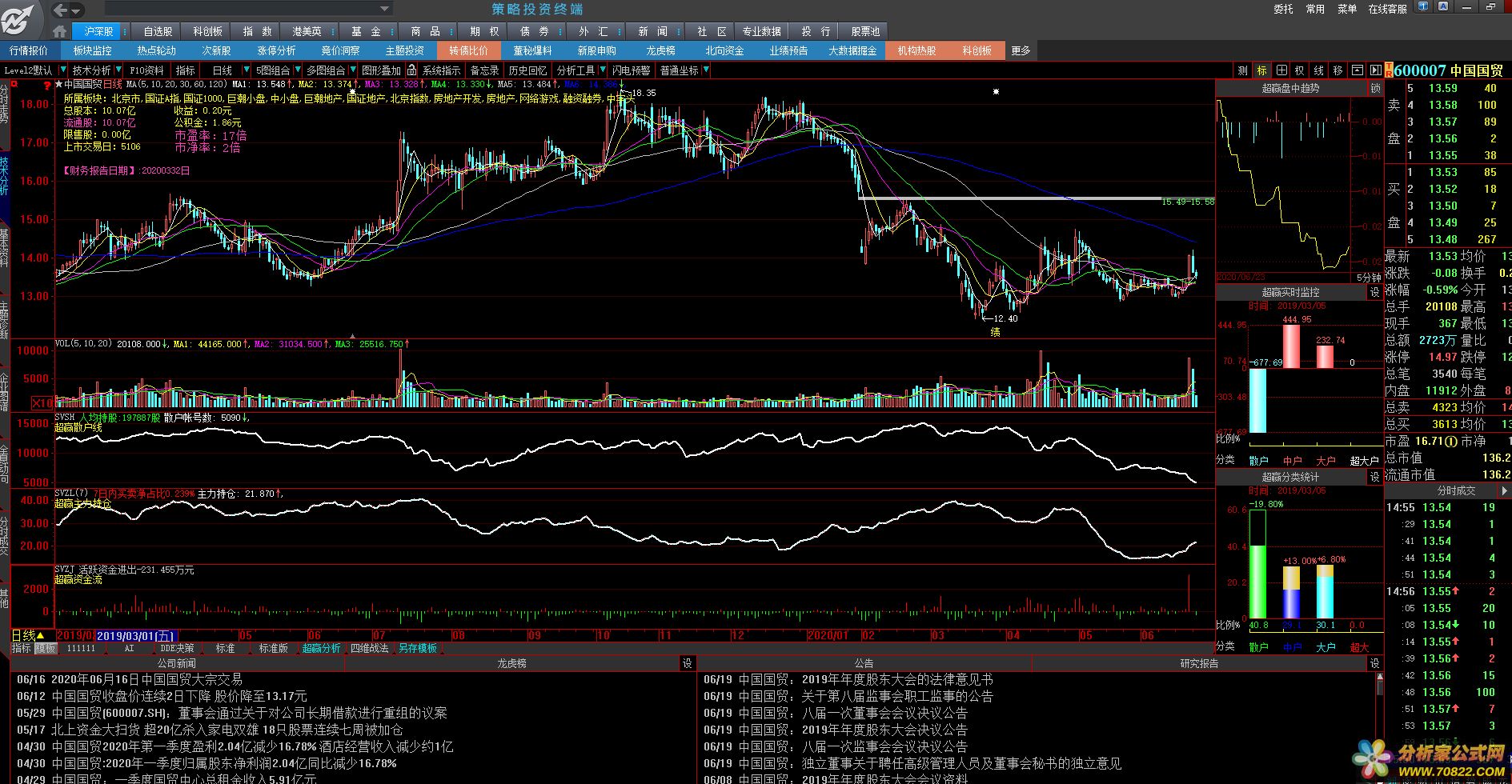Select the 超赢分析 template tab
This screenshot has height=784, width=1512.
[322, 648]
